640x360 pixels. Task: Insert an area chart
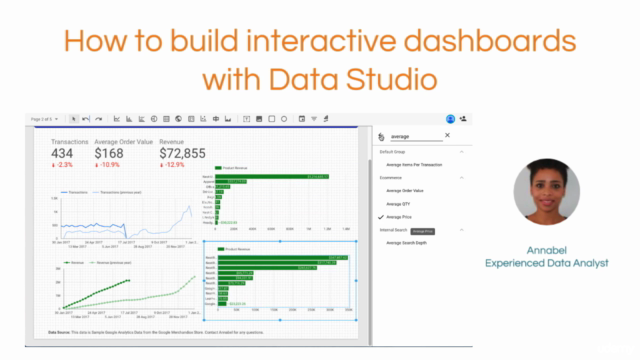click(228, 119)
